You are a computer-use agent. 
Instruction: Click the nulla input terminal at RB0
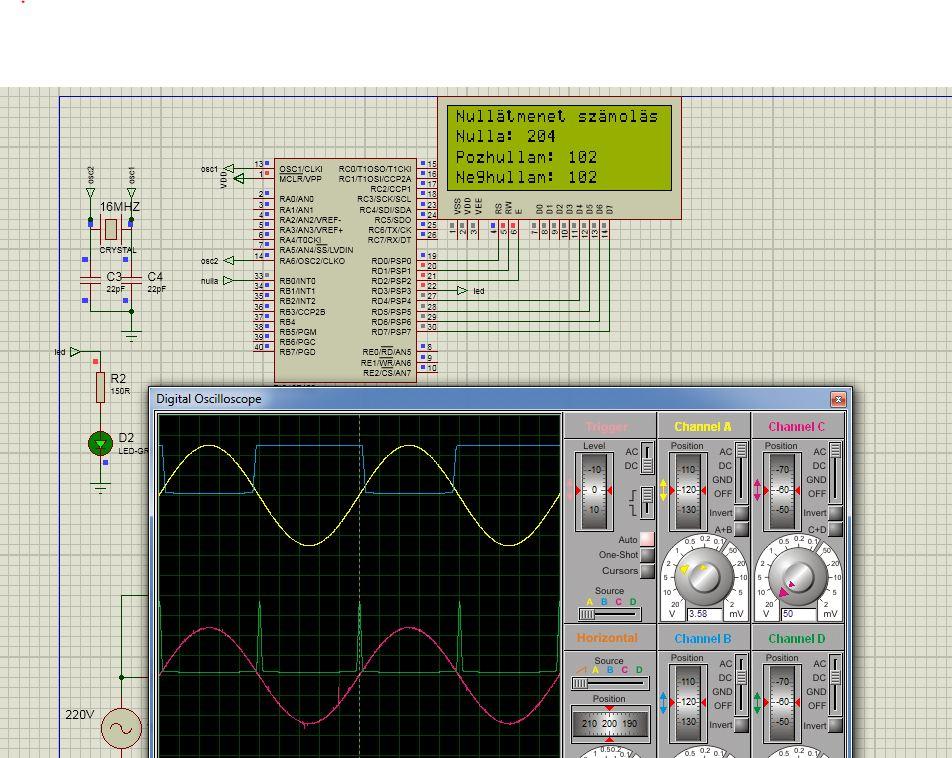(228, 281)
